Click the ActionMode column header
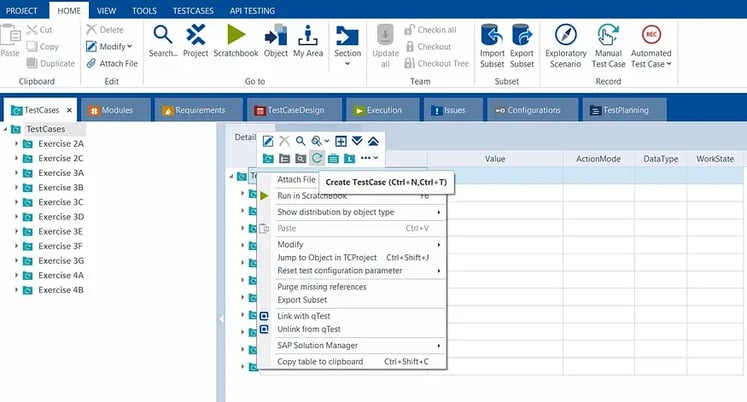This screenshot has height=402, width=747. point(598,159)
